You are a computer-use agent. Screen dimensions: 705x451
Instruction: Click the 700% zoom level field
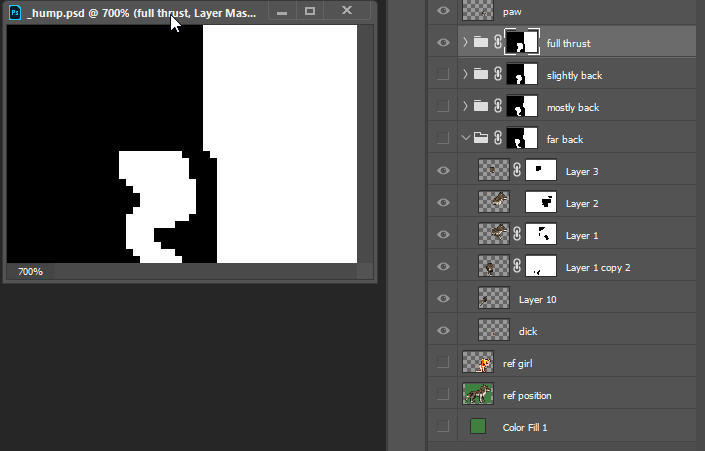pos(31,271)
